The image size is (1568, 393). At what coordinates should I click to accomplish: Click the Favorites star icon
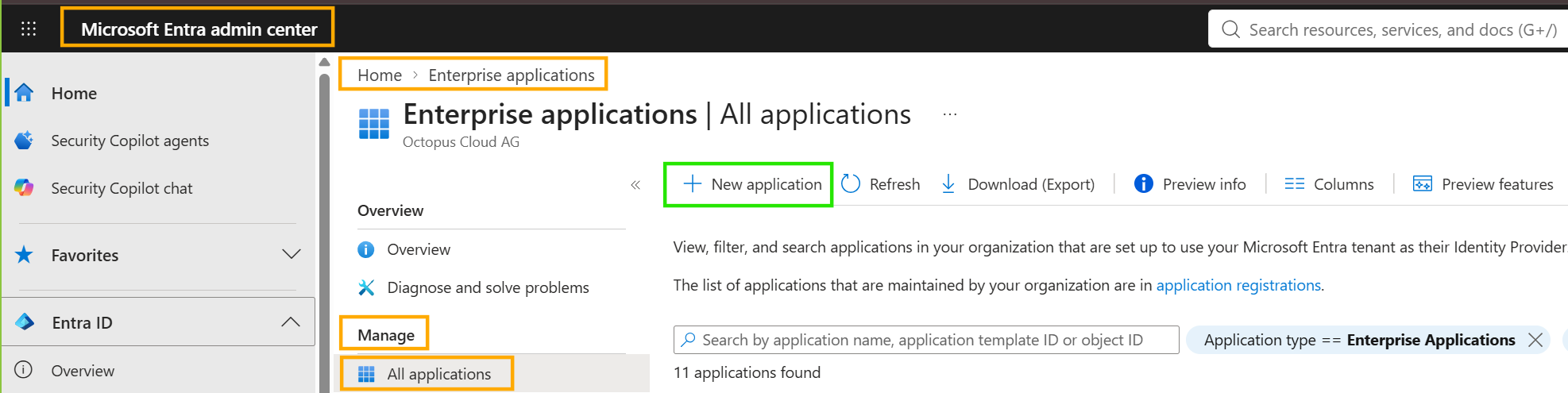25,255
